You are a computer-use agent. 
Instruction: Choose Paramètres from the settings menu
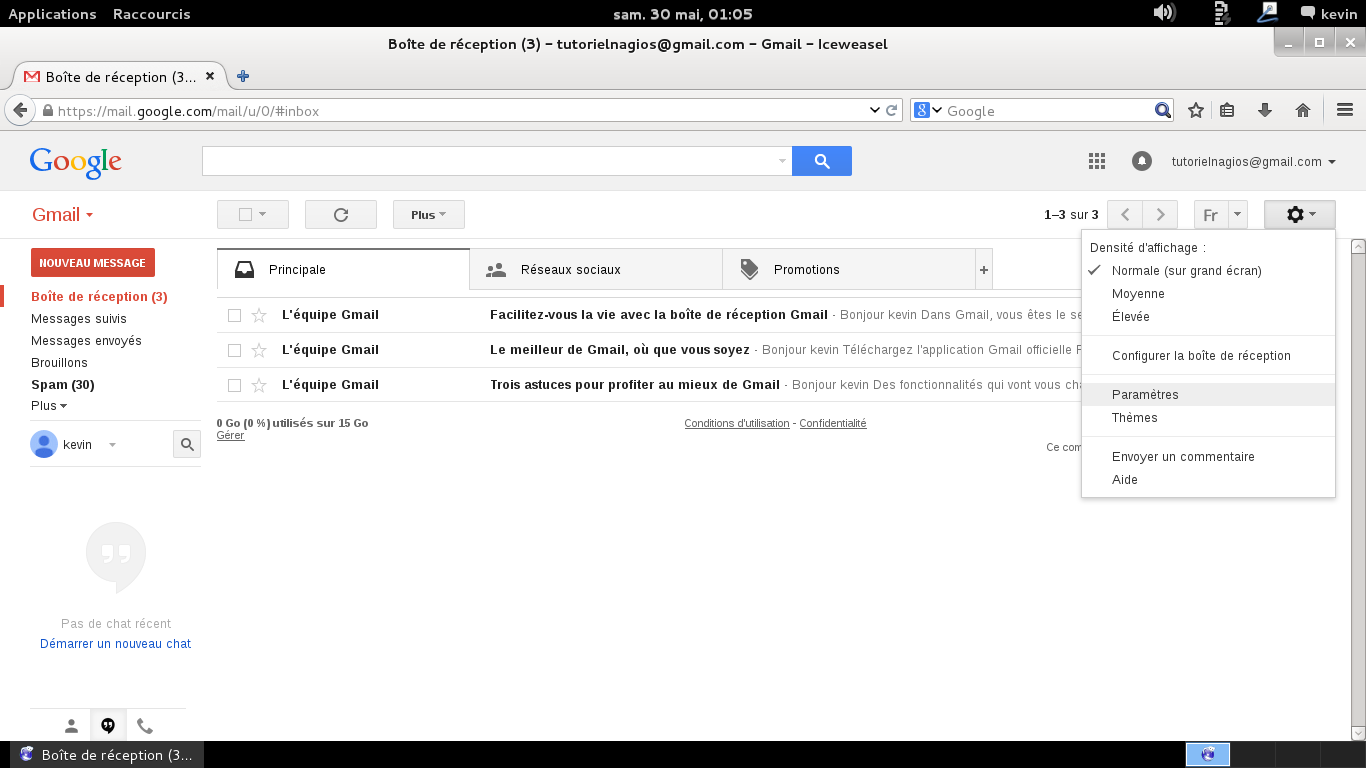tap(1208, 395)
